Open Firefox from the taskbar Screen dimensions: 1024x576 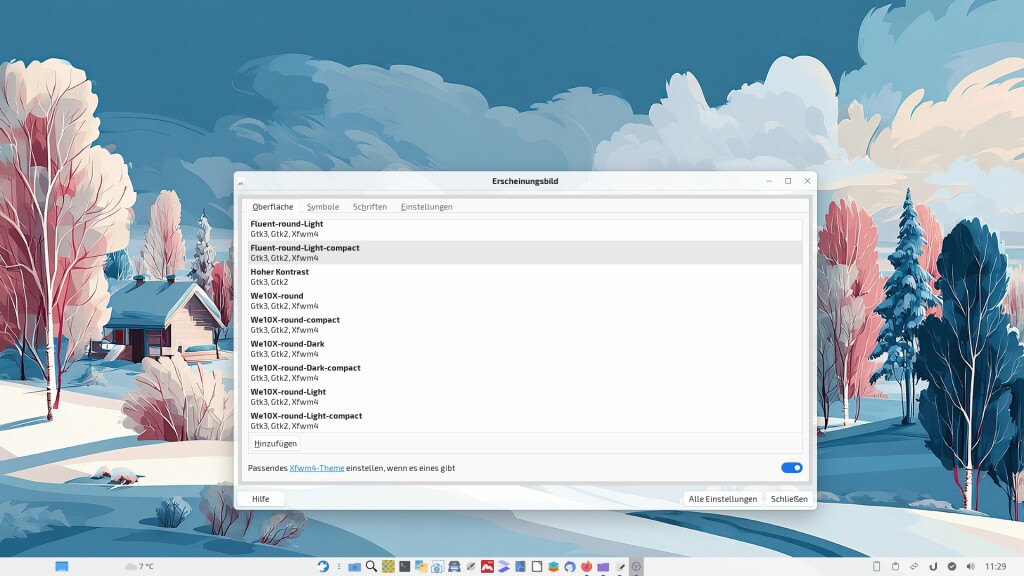[x=586, y=566]
